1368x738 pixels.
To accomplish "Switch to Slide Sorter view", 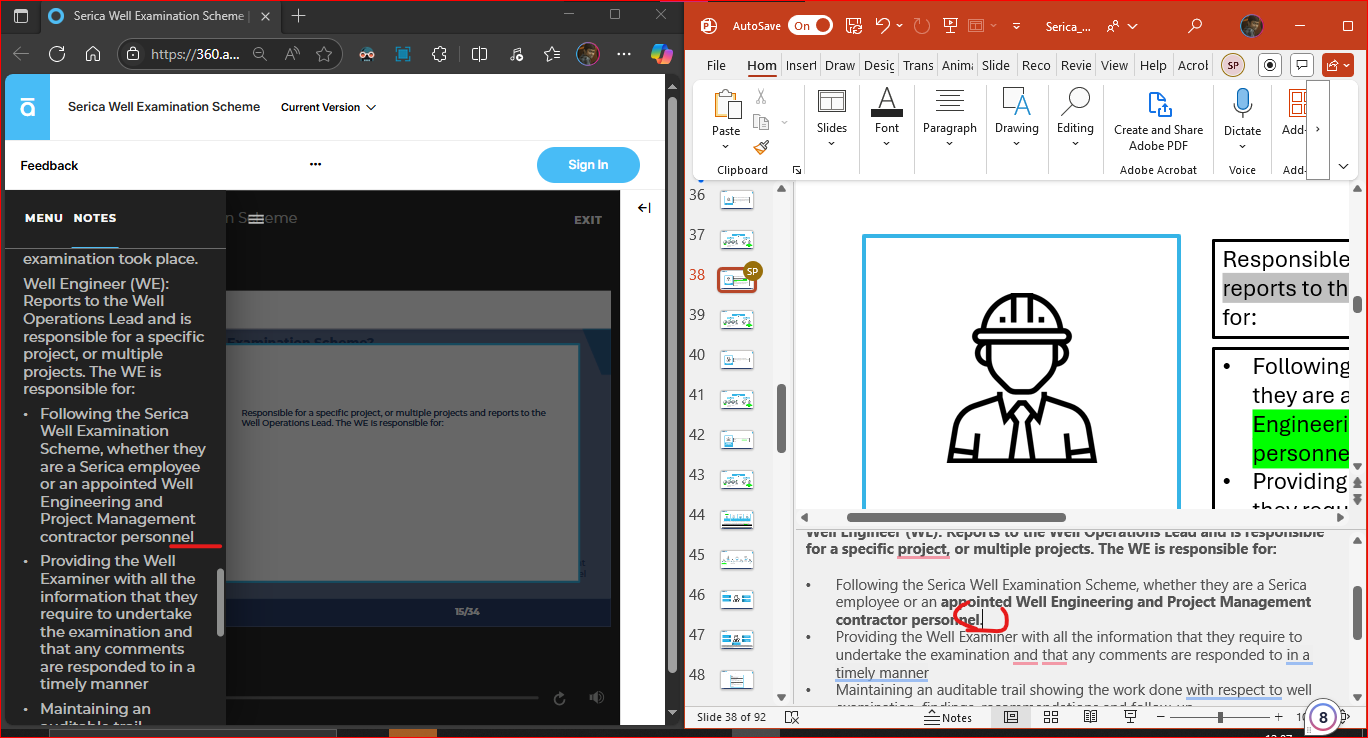I will 1051,717.
